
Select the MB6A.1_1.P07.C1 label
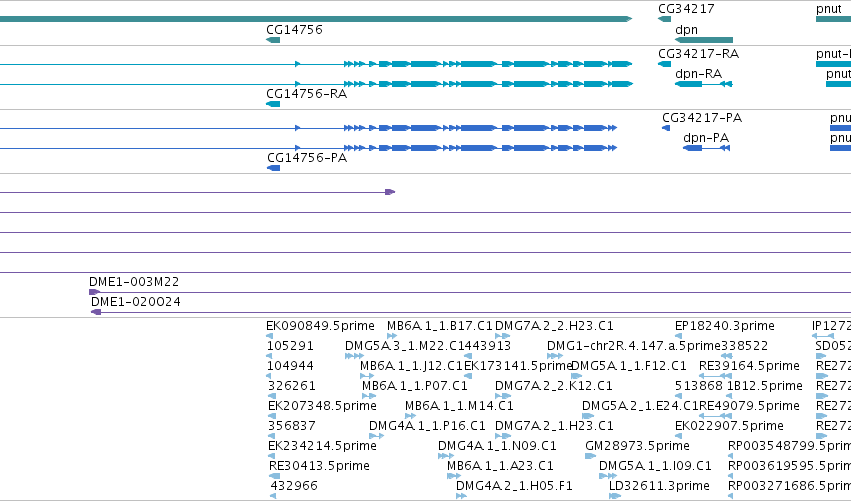[415, 386]
